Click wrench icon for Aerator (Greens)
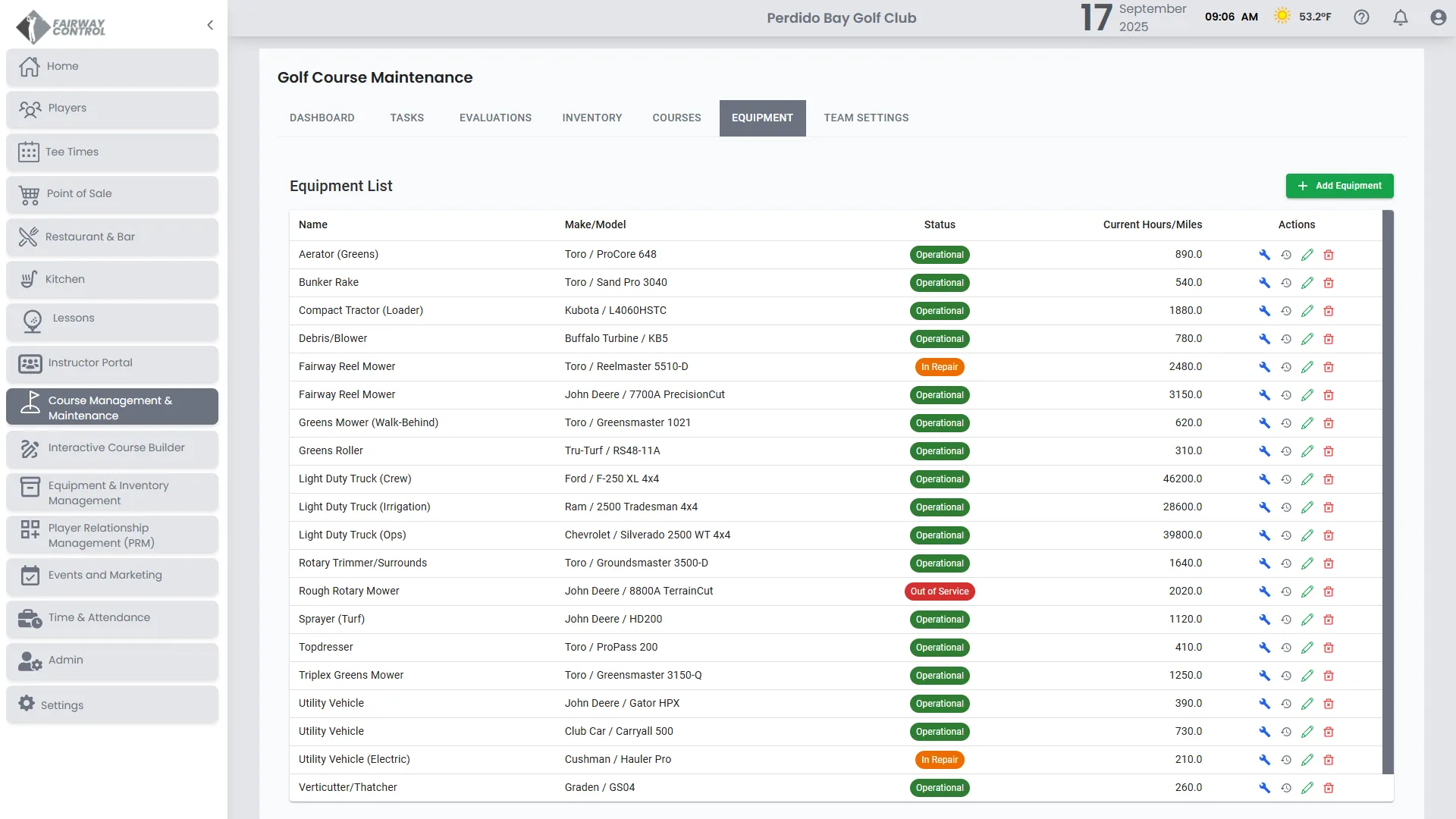This screenshot has width=1456, height=819. click(x=1264, y=255)
